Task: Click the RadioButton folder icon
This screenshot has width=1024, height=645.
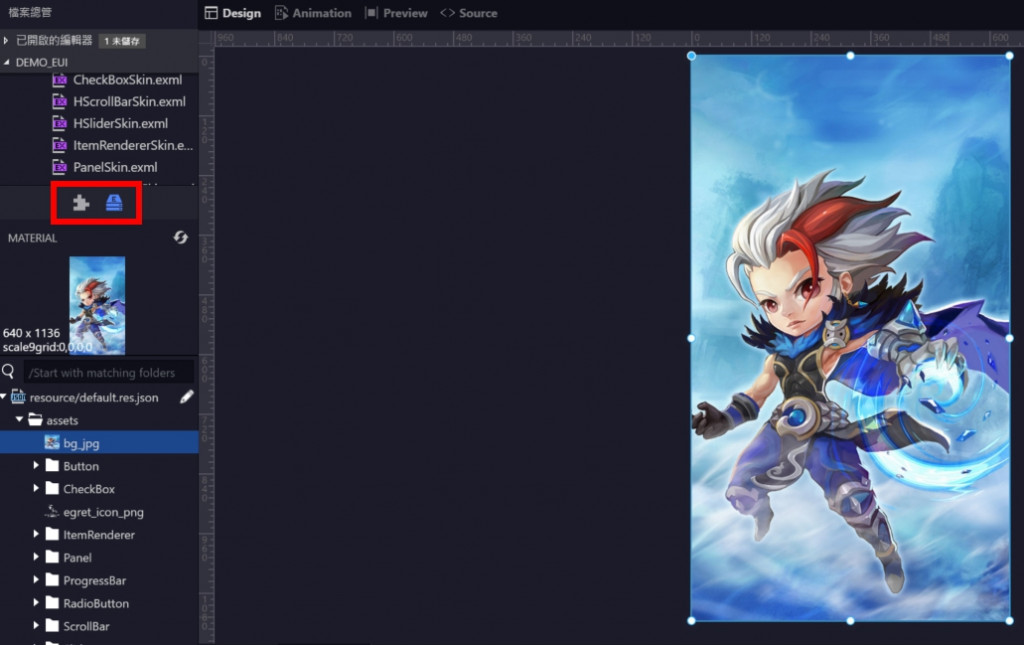Action: pos(52,603)
